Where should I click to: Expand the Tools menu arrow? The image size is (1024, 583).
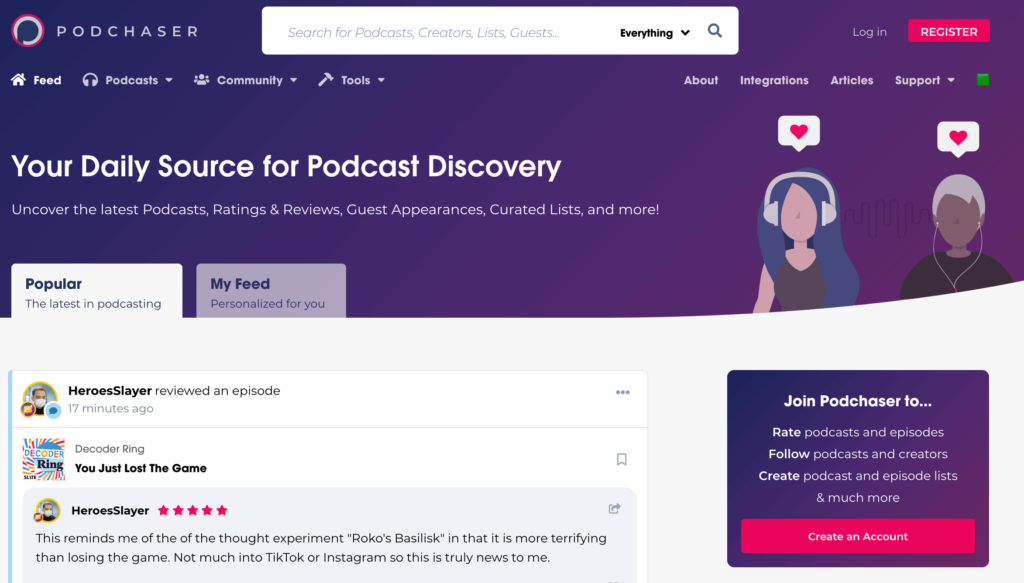381,80
